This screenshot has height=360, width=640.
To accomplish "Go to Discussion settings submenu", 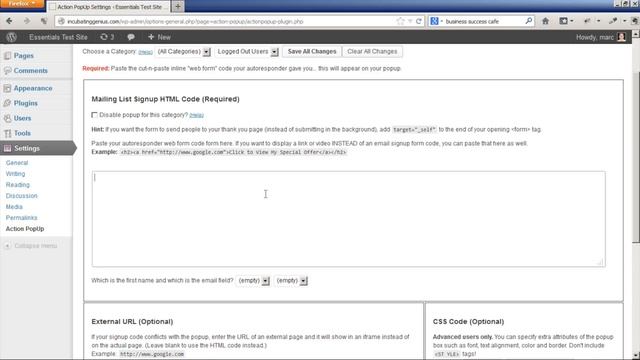I will (x=21, y=196).
